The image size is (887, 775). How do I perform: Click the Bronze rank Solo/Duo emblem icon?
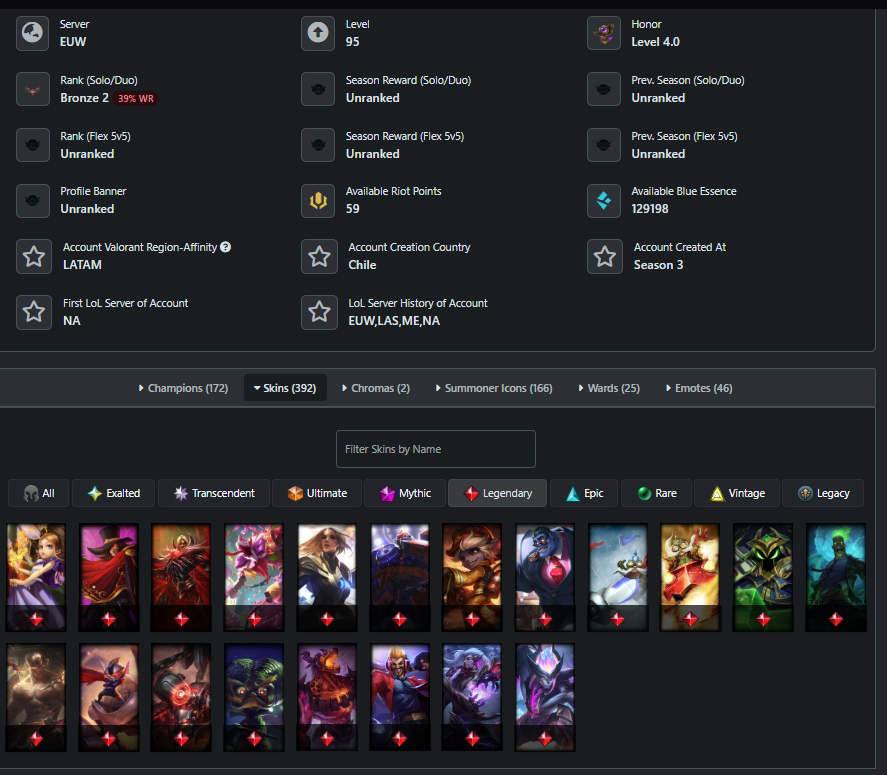pos(33,89)
